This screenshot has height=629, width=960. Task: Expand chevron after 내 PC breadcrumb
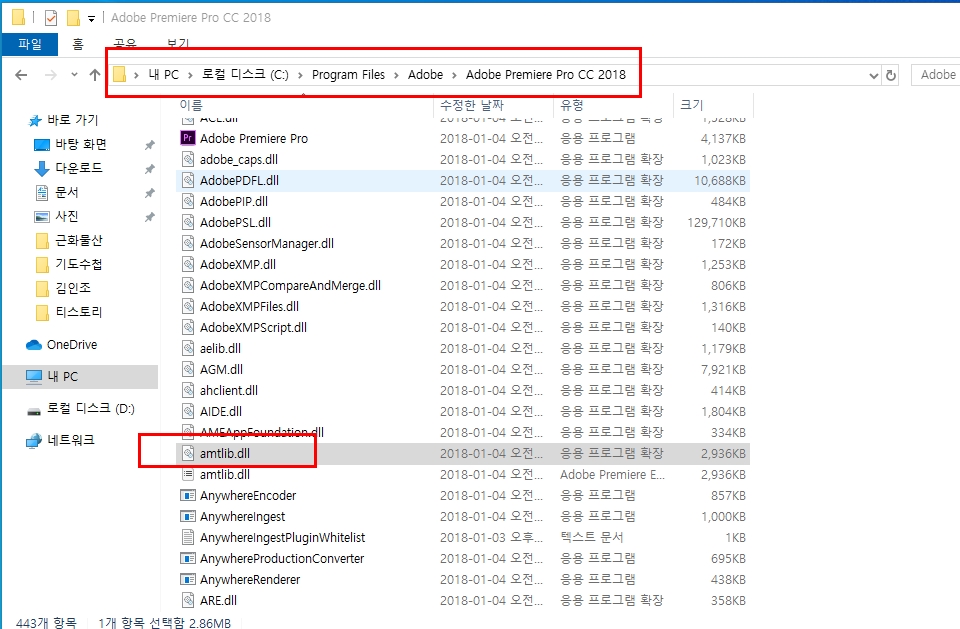tap(190, 75)
